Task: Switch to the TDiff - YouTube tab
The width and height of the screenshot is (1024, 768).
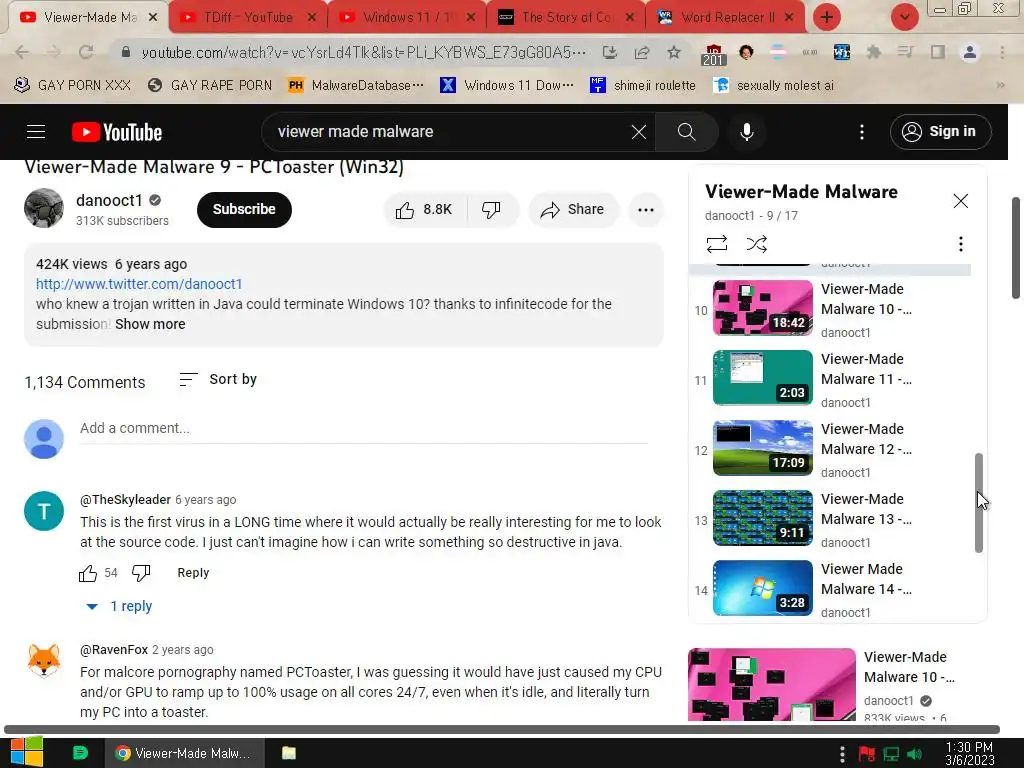Action: [x=248, y=17]
